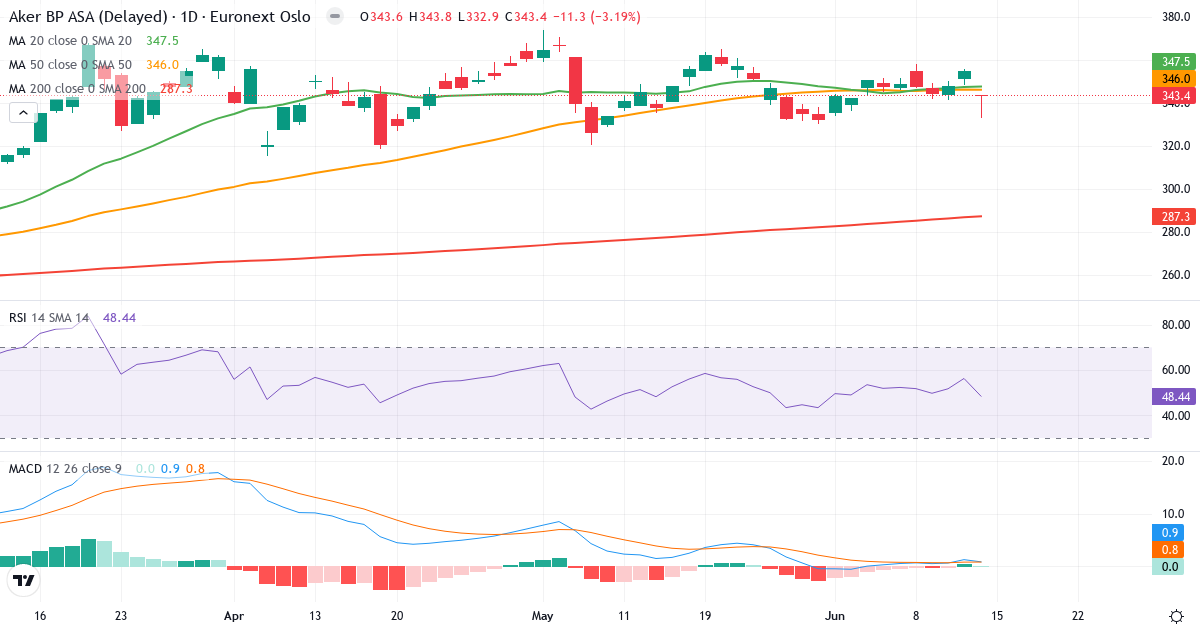The image size is (1200, 630).
Task: Click the market status indicator beside Euronext Oslo
Action: click(335, 17)
